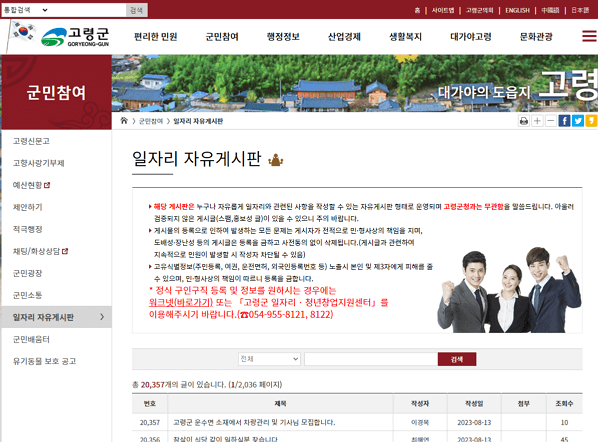This screenshot has height=442, width=598.
Task: Open 고령신문고 in sidebar
Action: coord(31,141)
